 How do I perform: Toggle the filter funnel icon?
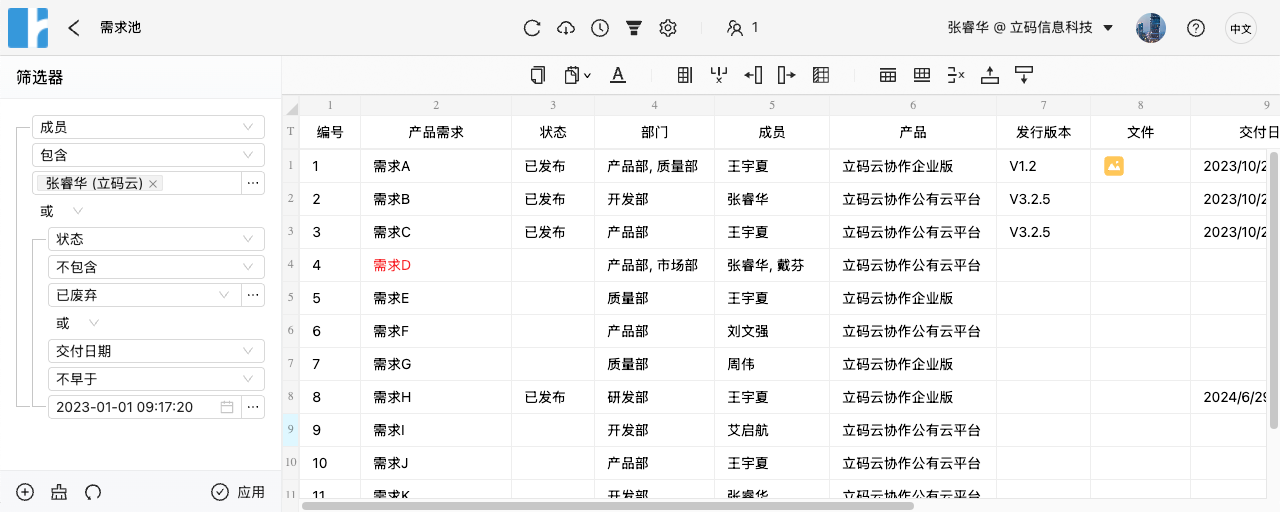point(634,28)
